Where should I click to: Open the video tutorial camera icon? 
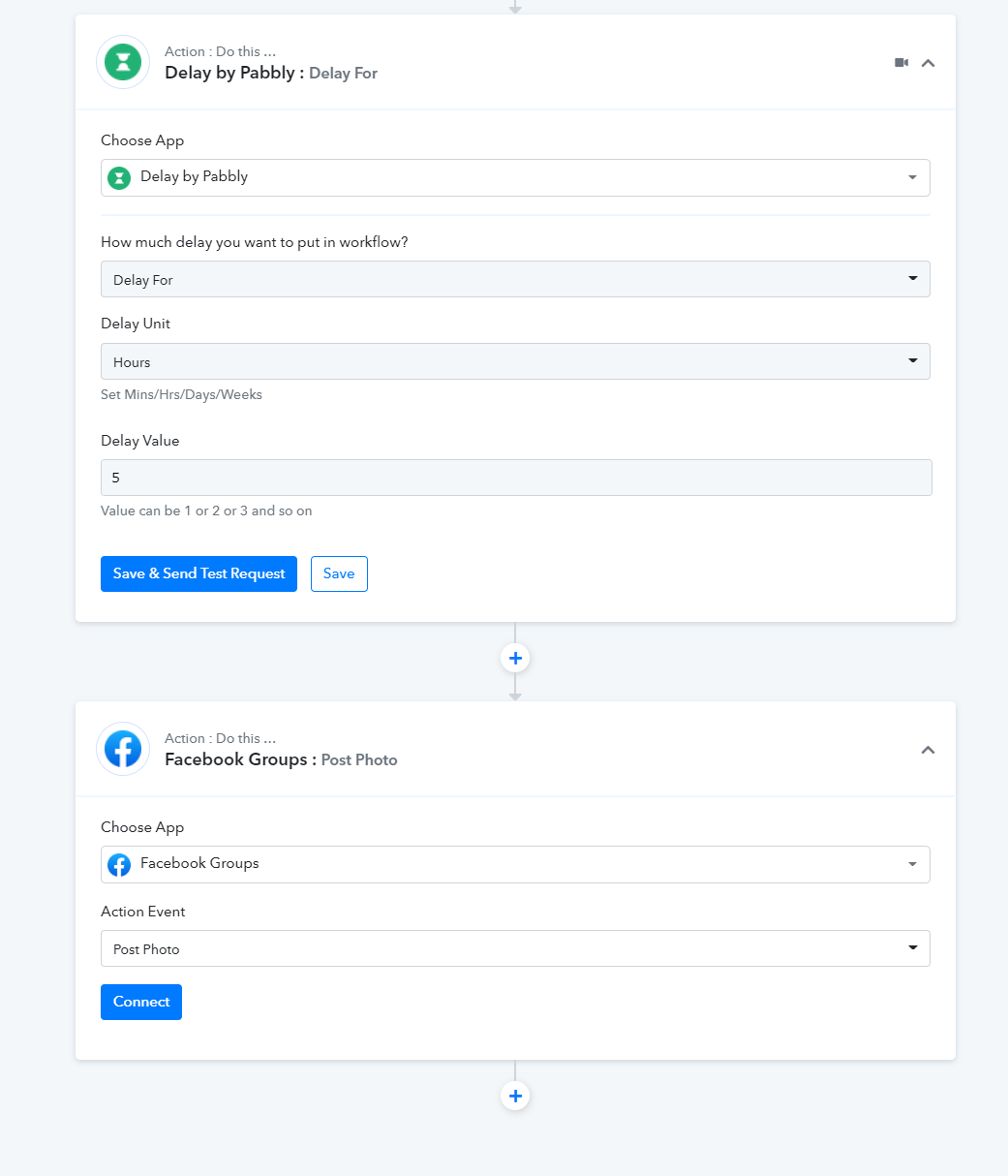point(901,63)
